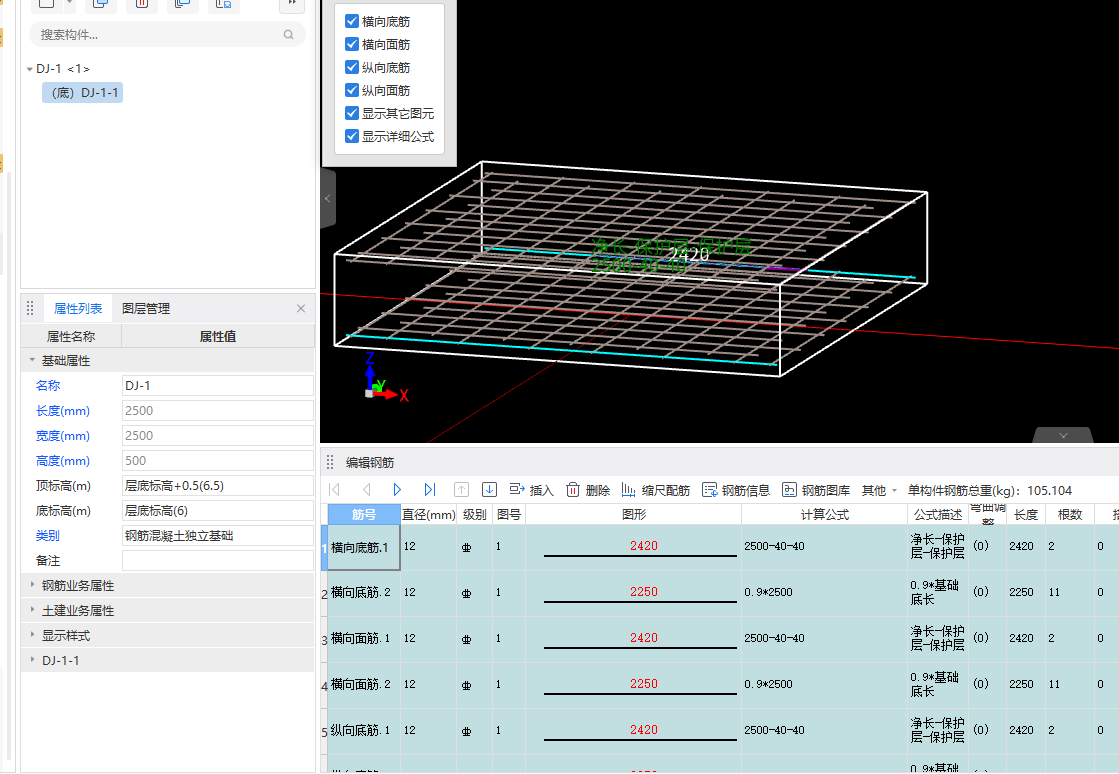This screenshot has width=1119, height=774.
Task: Collapse the left panel with the side arrow handle
Action: click(x=328, y=198)
